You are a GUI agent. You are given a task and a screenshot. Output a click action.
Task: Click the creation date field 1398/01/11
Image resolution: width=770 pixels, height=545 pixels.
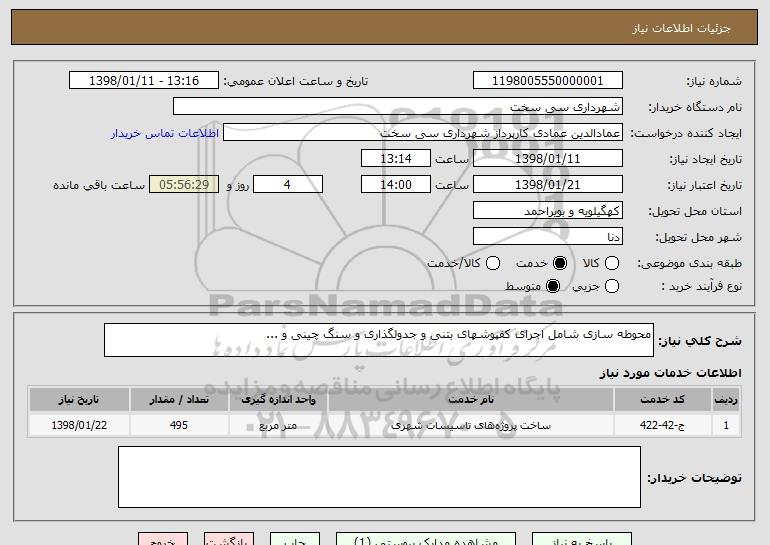tap(548, 159)
